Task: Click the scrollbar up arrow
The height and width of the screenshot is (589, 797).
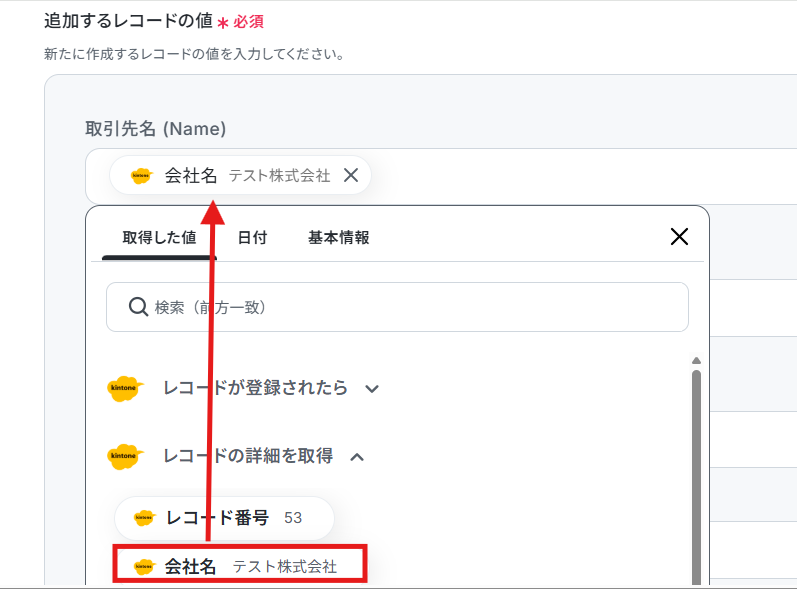Action: pyautogui.click(x=696, y=360)
